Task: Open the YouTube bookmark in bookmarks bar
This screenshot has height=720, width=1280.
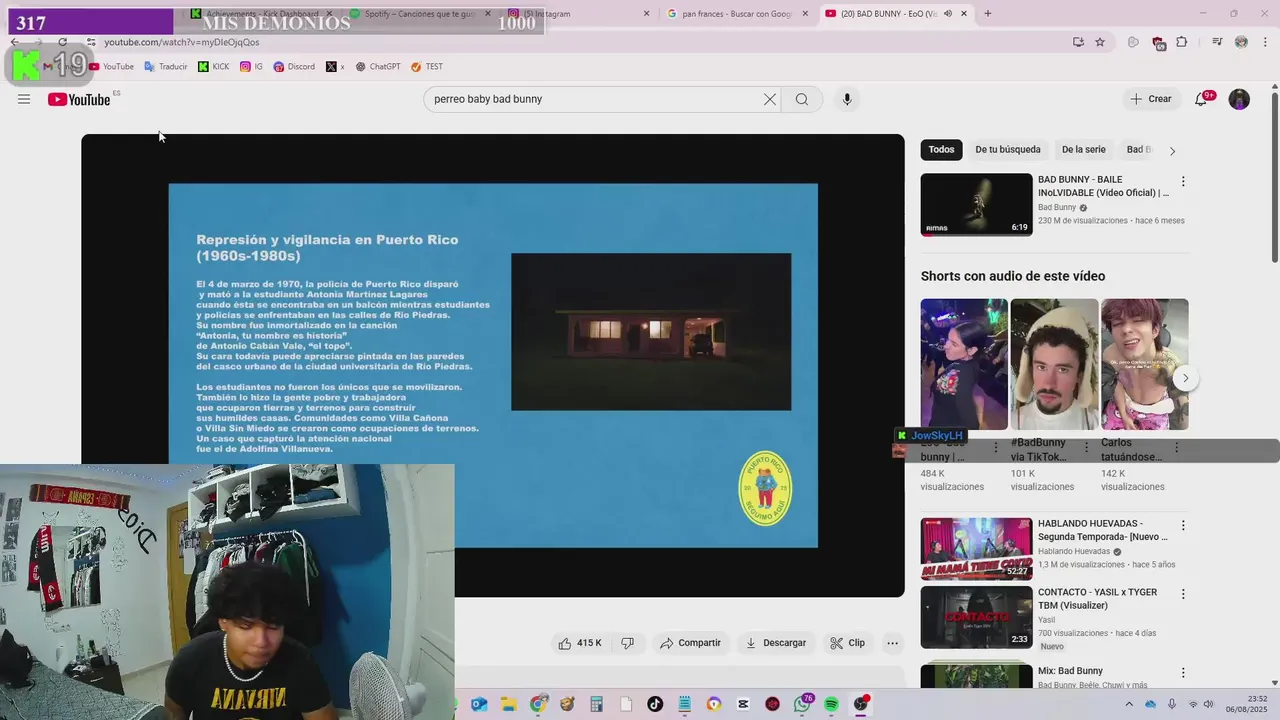Action: click(x=111, y=67)
